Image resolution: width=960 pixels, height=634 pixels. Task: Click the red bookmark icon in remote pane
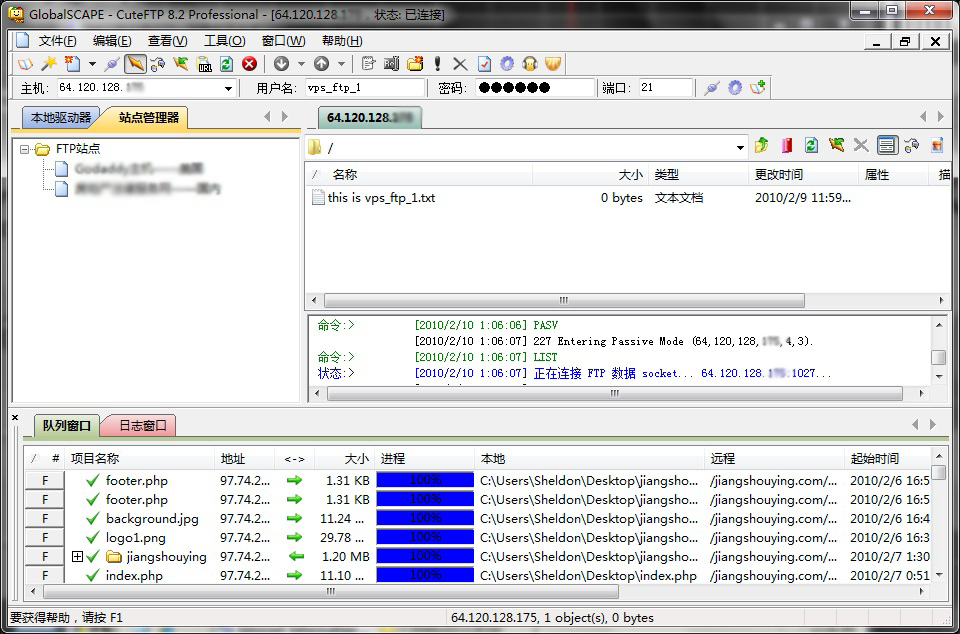[x=786, y=146]
